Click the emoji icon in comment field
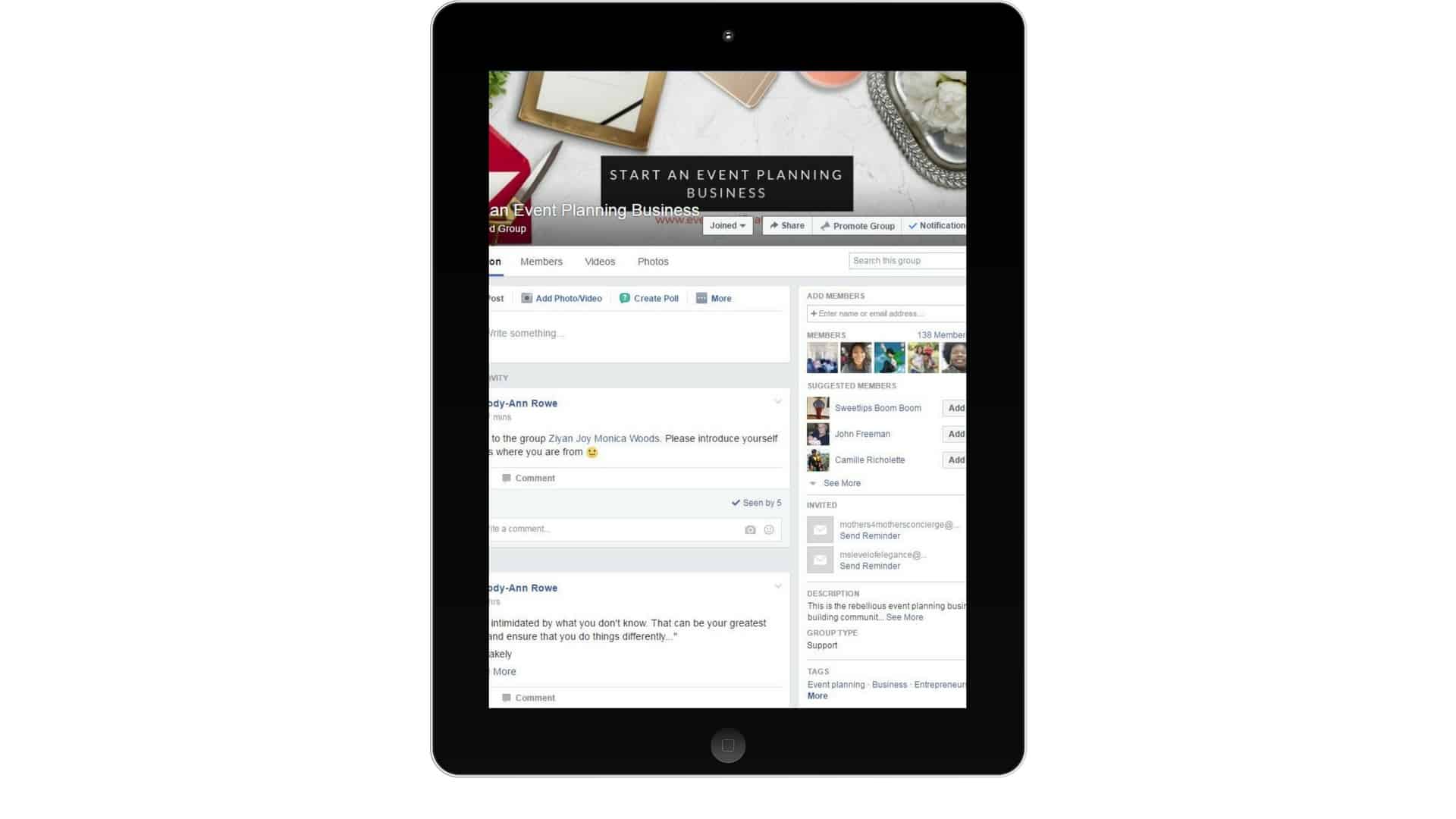1456x819 pixels. (769, 528)
